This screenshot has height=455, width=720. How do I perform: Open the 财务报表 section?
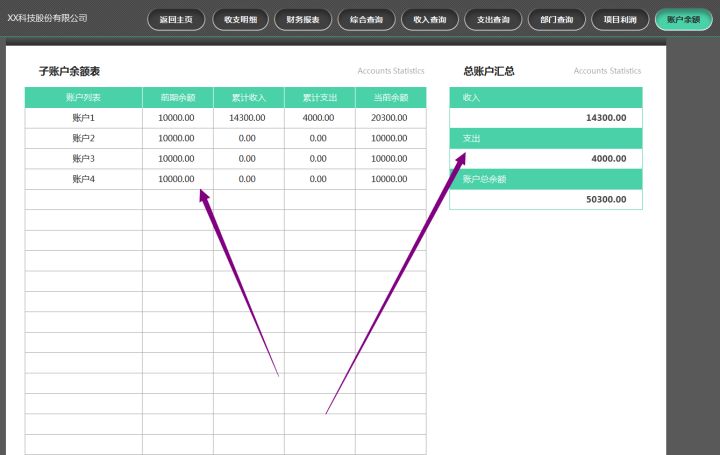[x=303, y=20]
